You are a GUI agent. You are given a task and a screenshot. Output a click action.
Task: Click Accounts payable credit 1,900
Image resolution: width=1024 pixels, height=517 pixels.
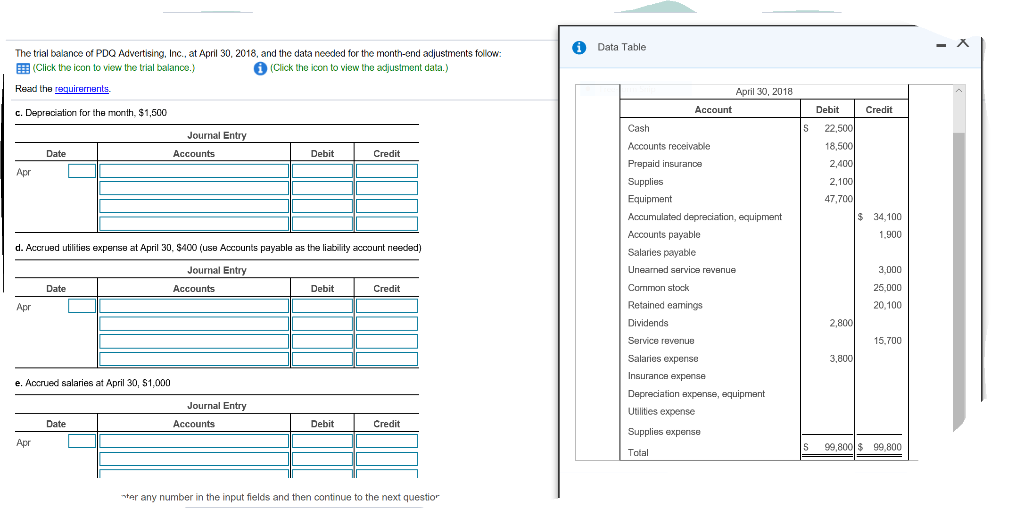tap(890, 234)
